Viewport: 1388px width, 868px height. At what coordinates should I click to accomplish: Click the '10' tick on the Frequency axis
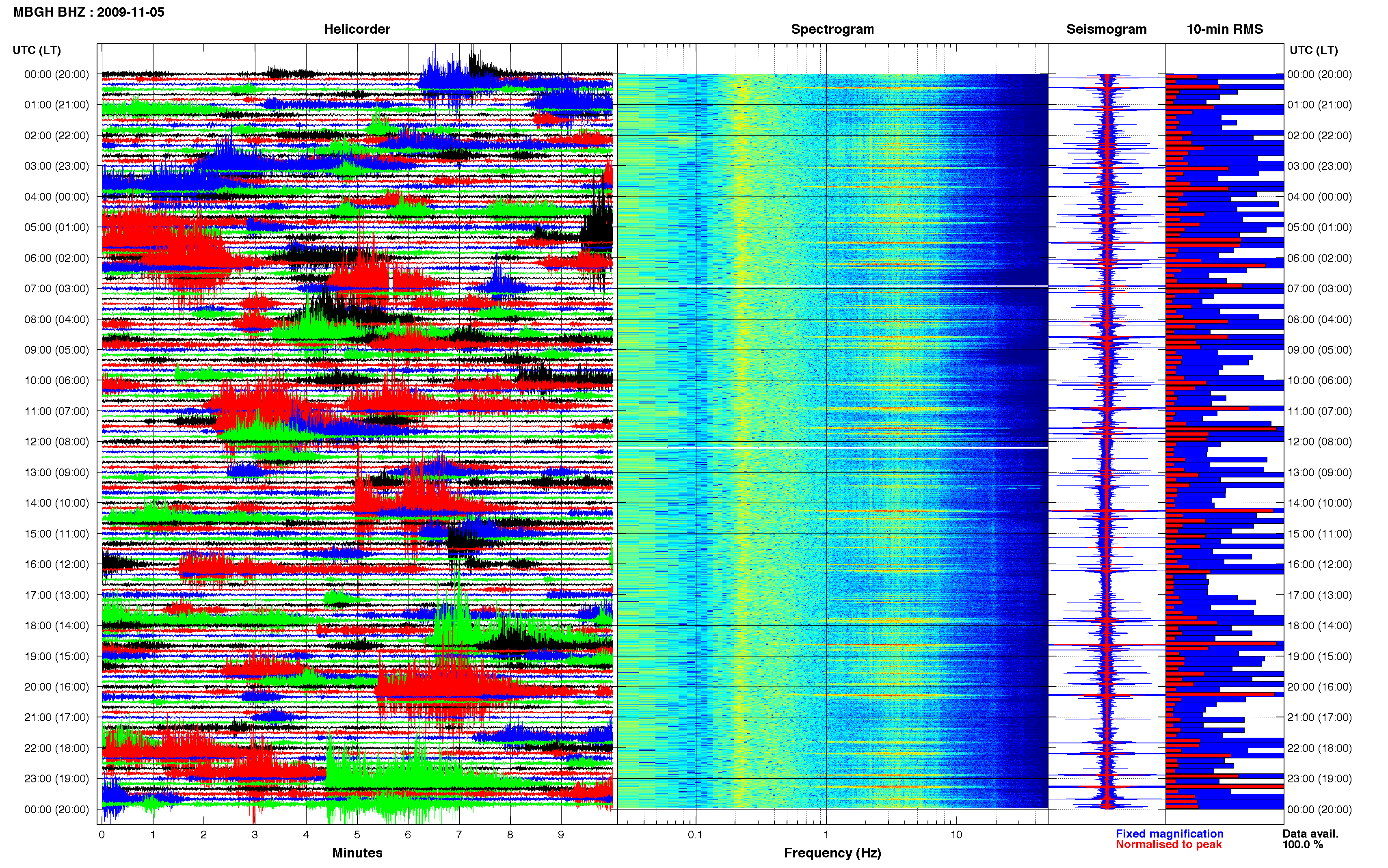[x=956, y=835]
